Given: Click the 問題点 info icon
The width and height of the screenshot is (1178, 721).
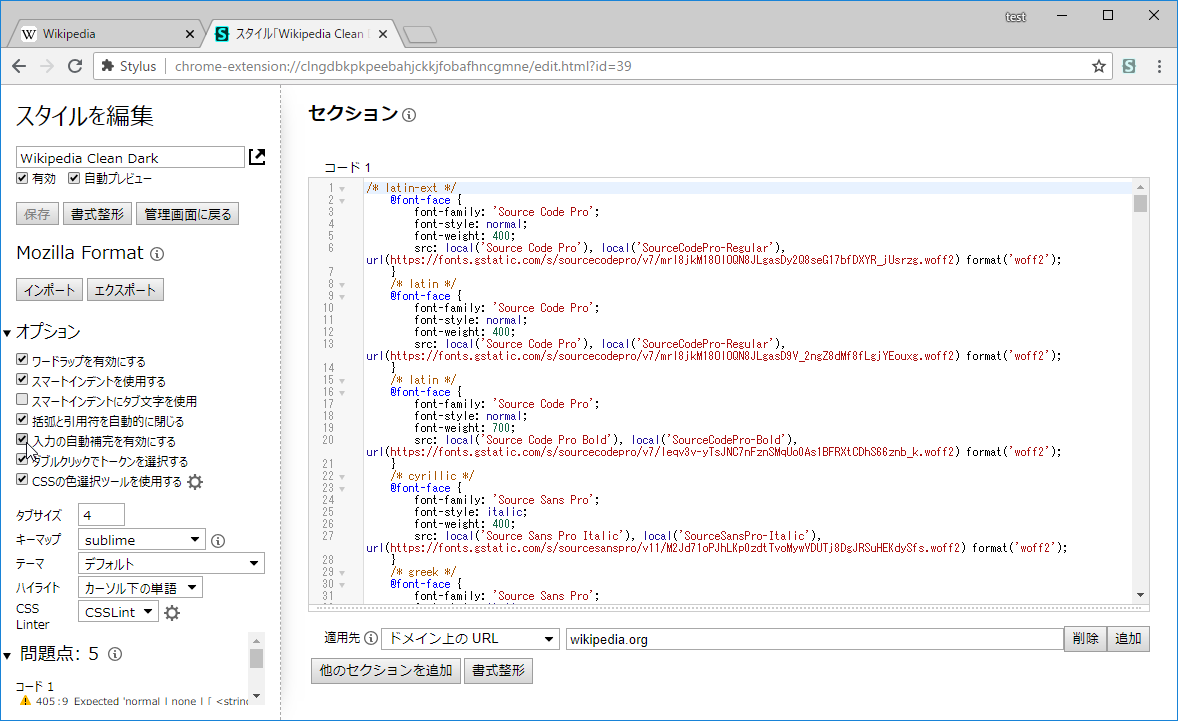Looking at the screenshot, I should coord(115,654).
